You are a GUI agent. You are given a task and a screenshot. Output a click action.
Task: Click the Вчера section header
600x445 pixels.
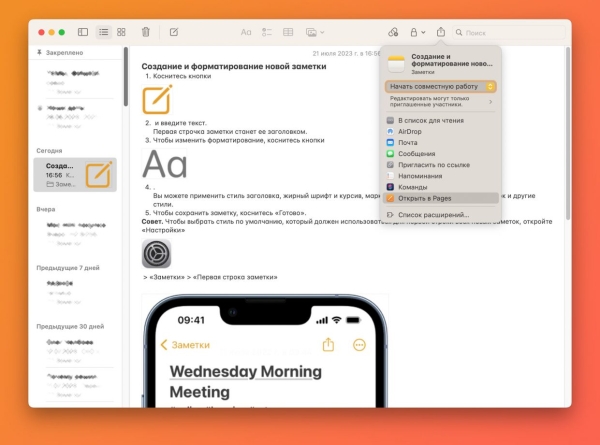[46, 209]
